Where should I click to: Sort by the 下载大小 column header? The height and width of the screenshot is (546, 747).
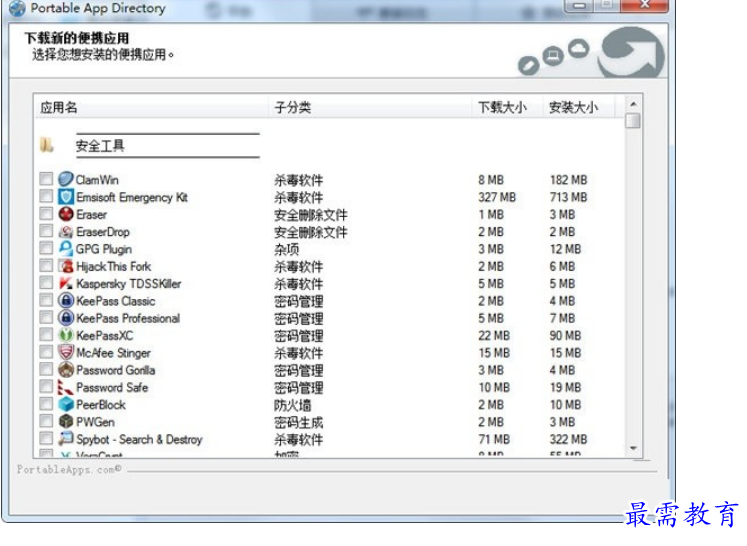507,107
